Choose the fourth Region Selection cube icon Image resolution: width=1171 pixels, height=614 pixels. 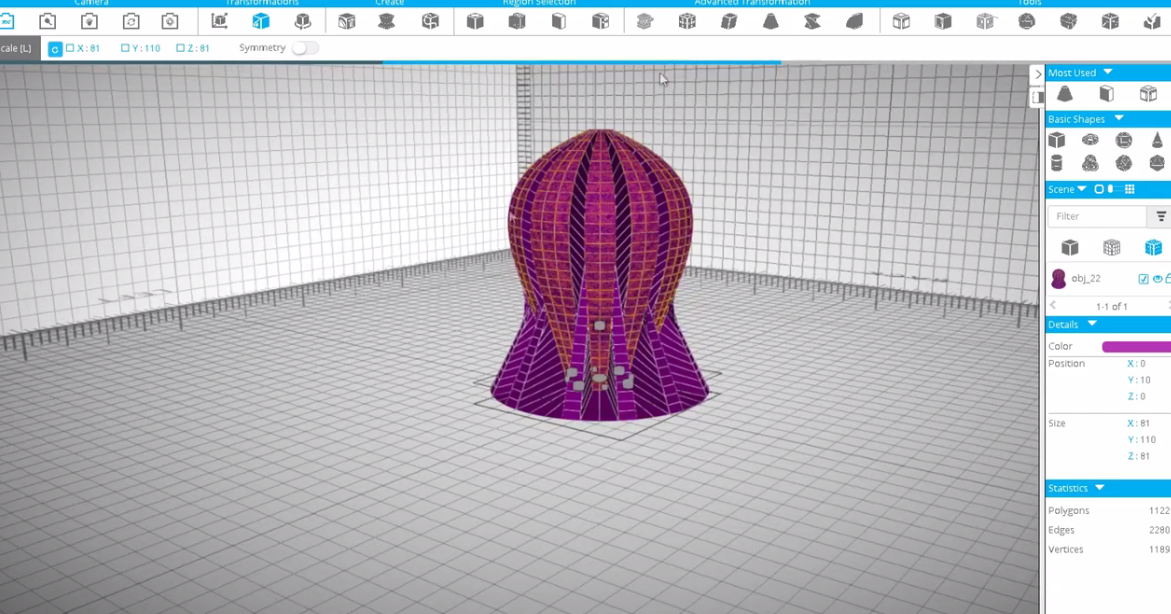600,21
